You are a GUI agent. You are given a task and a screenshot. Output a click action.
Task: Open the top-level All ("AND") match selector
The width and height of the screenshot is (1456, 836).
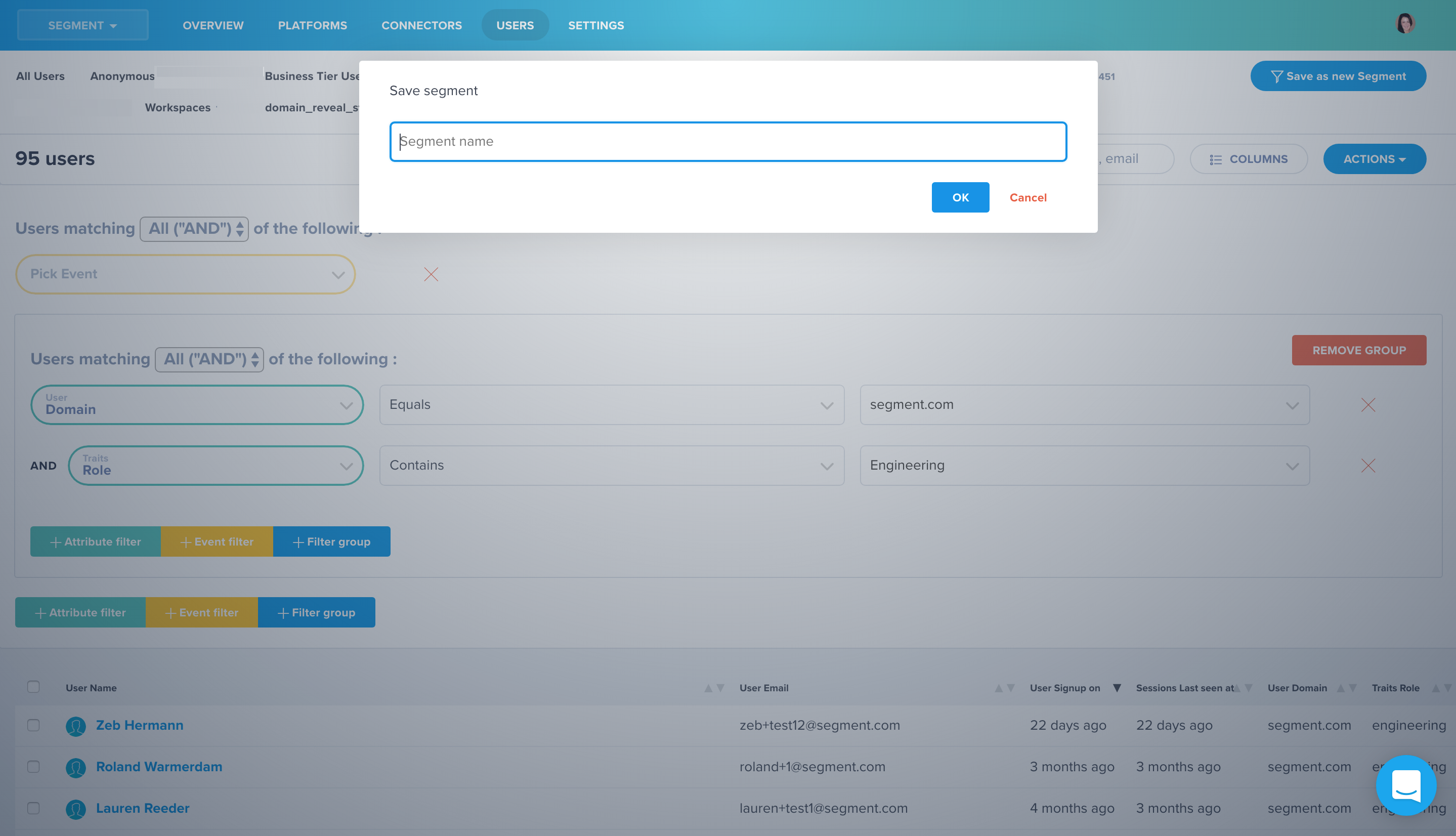coord(194,229)
